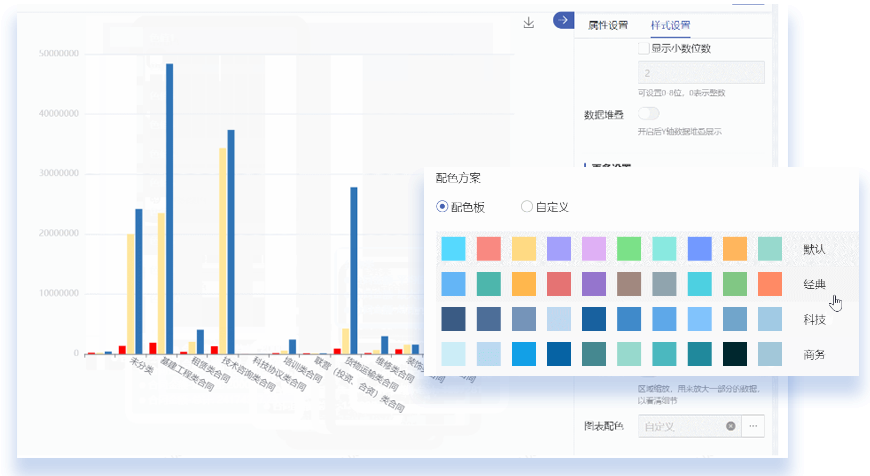
Task: Click the 租赁类合同 axis label
Action: click(210, 370)
